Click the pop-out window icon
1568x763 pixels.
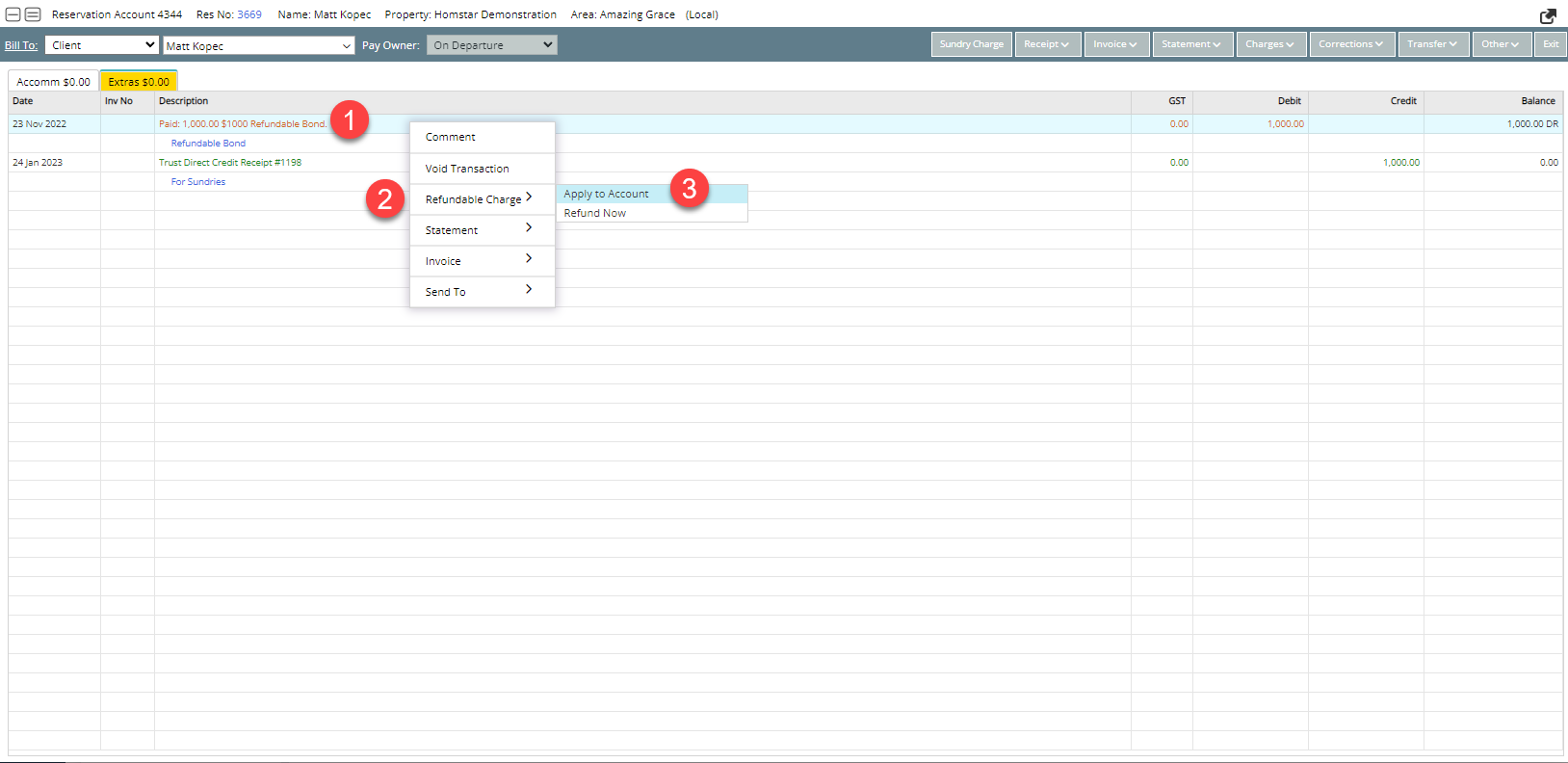(1548, 15)
